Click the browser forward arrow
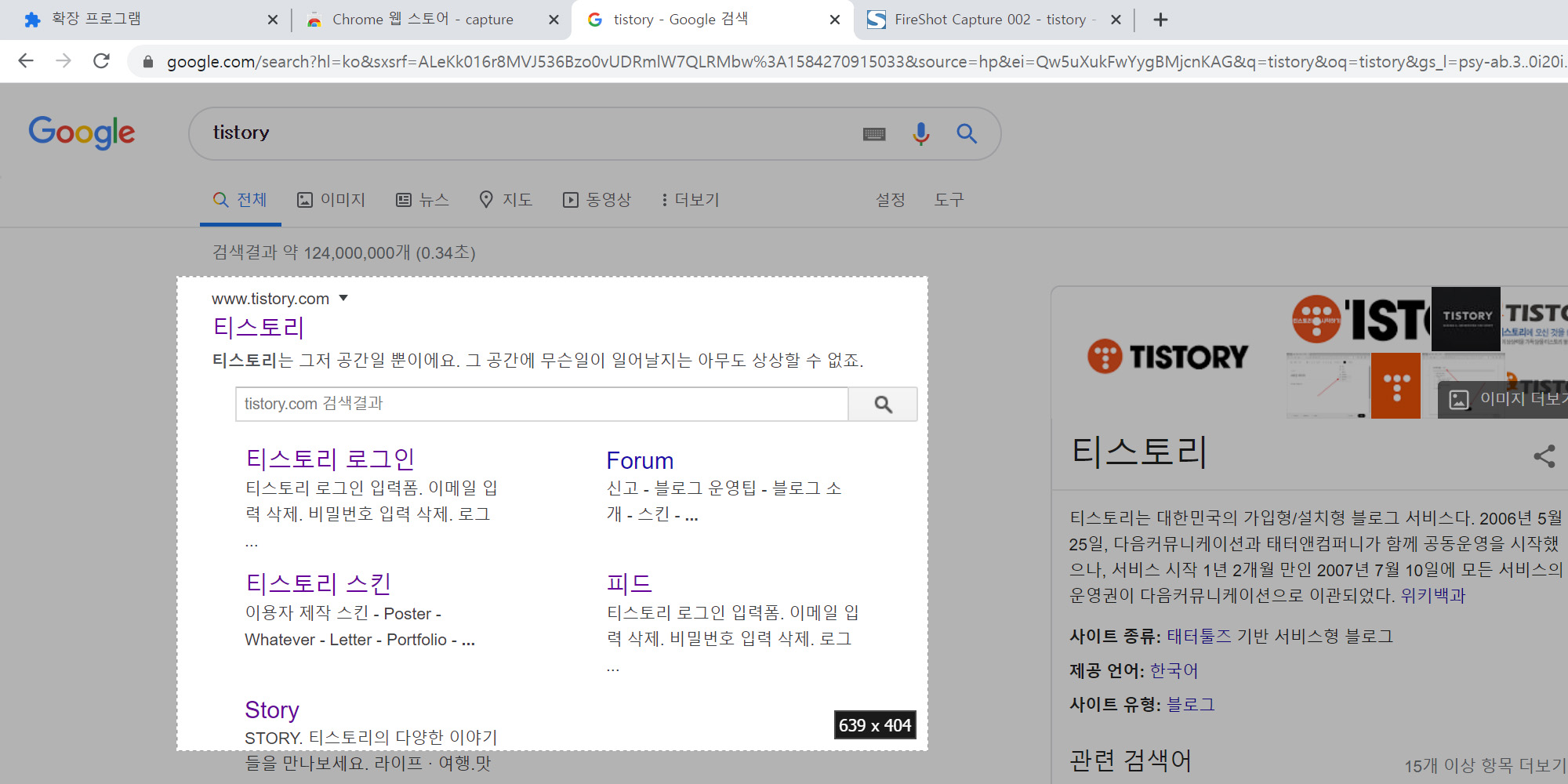Image resolution: width=1568 pixels, height=784 pixels. pos(64,60)
